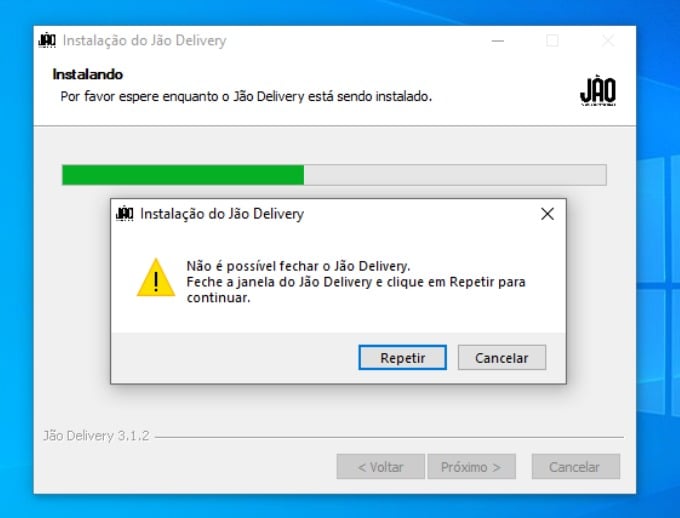Click the Instalando heading text
680x518 pixels.
coord(88,74)
